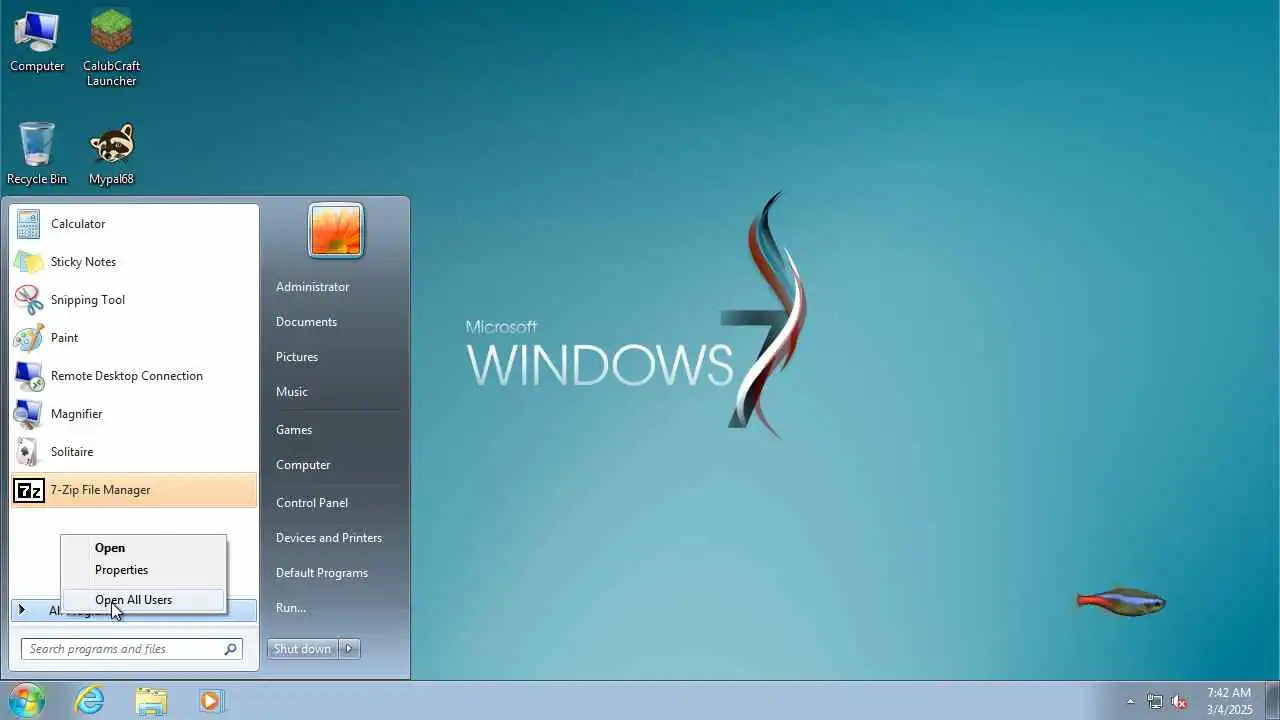Focus the Search programs and files box
The image size is (1280, 720).
[x=132, y=649]
